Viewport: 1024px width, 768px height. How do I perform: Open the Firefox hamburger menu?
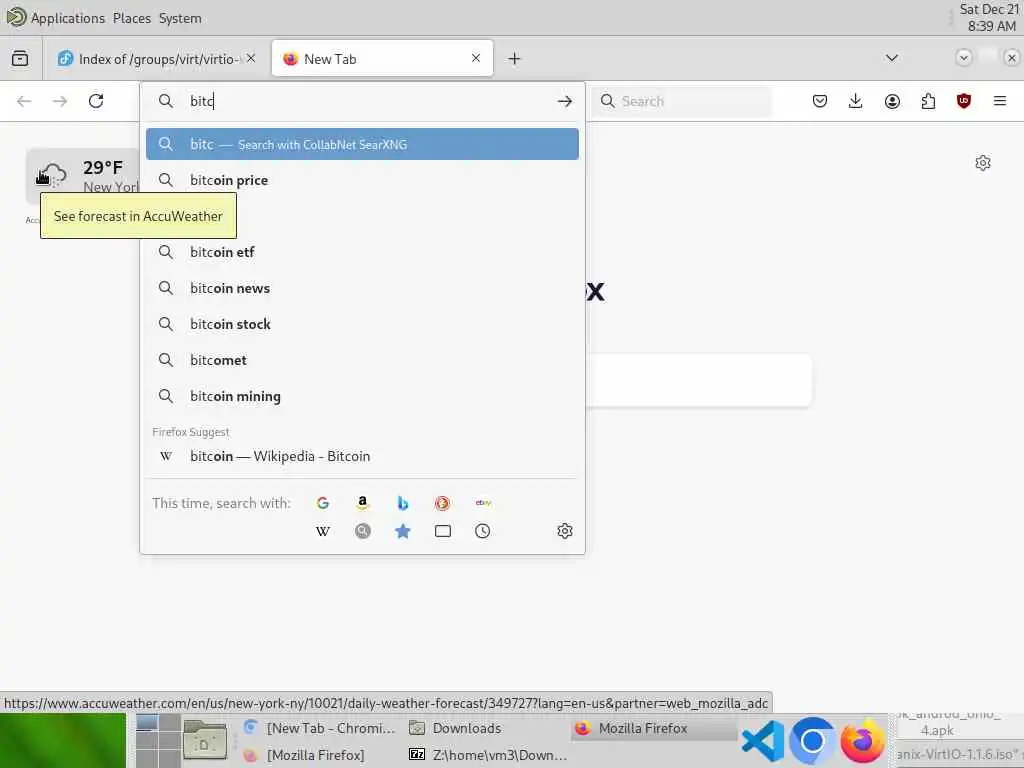[1000, 101]
